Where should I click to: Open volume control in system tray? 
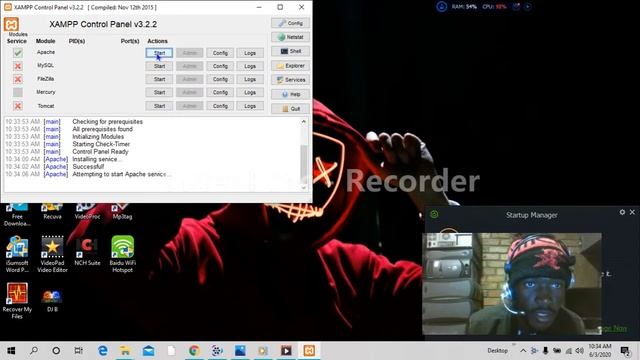(x=580, y=351)
